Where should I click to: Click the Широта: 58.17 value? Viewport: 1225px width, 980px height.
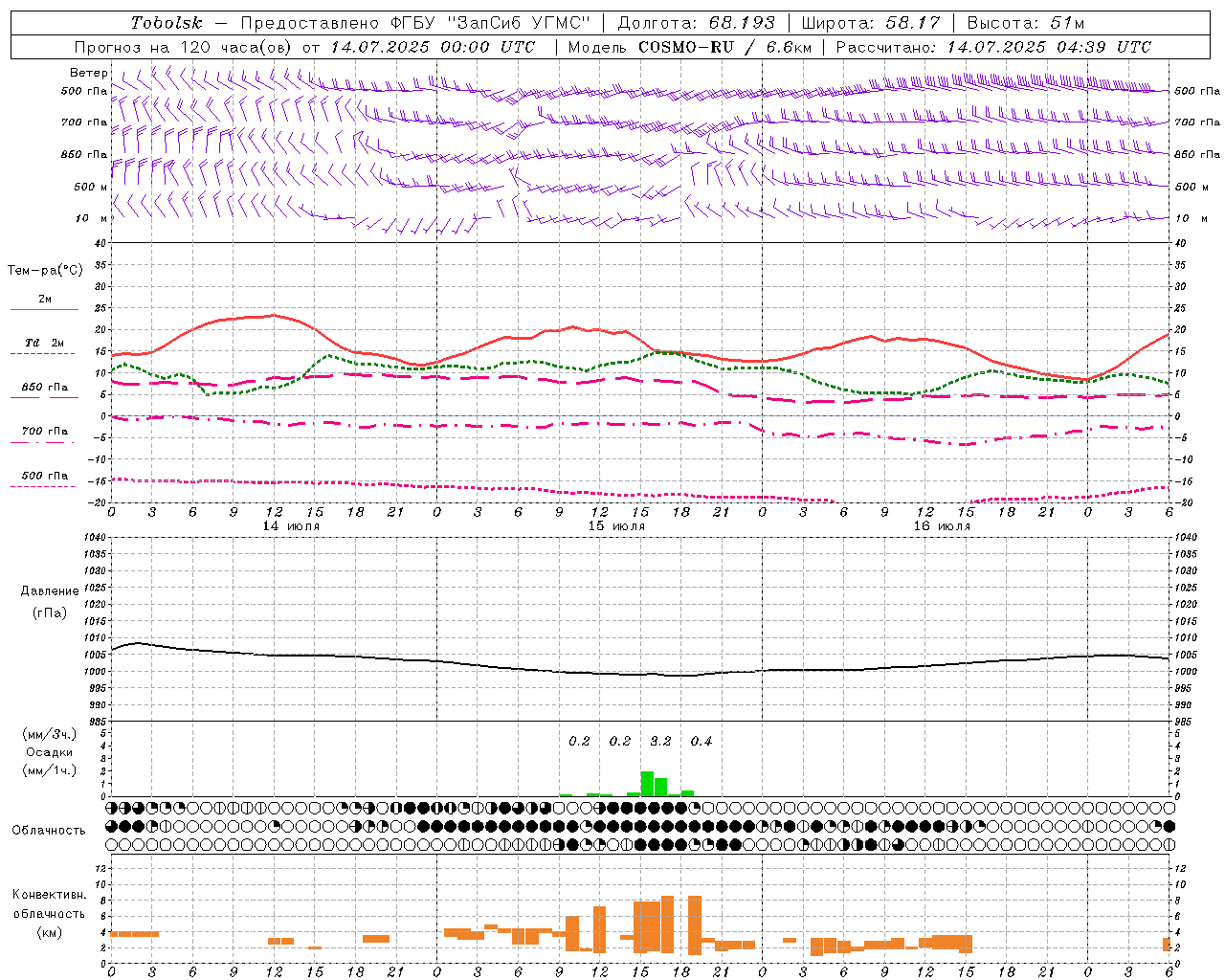click(x=871, y=23)
